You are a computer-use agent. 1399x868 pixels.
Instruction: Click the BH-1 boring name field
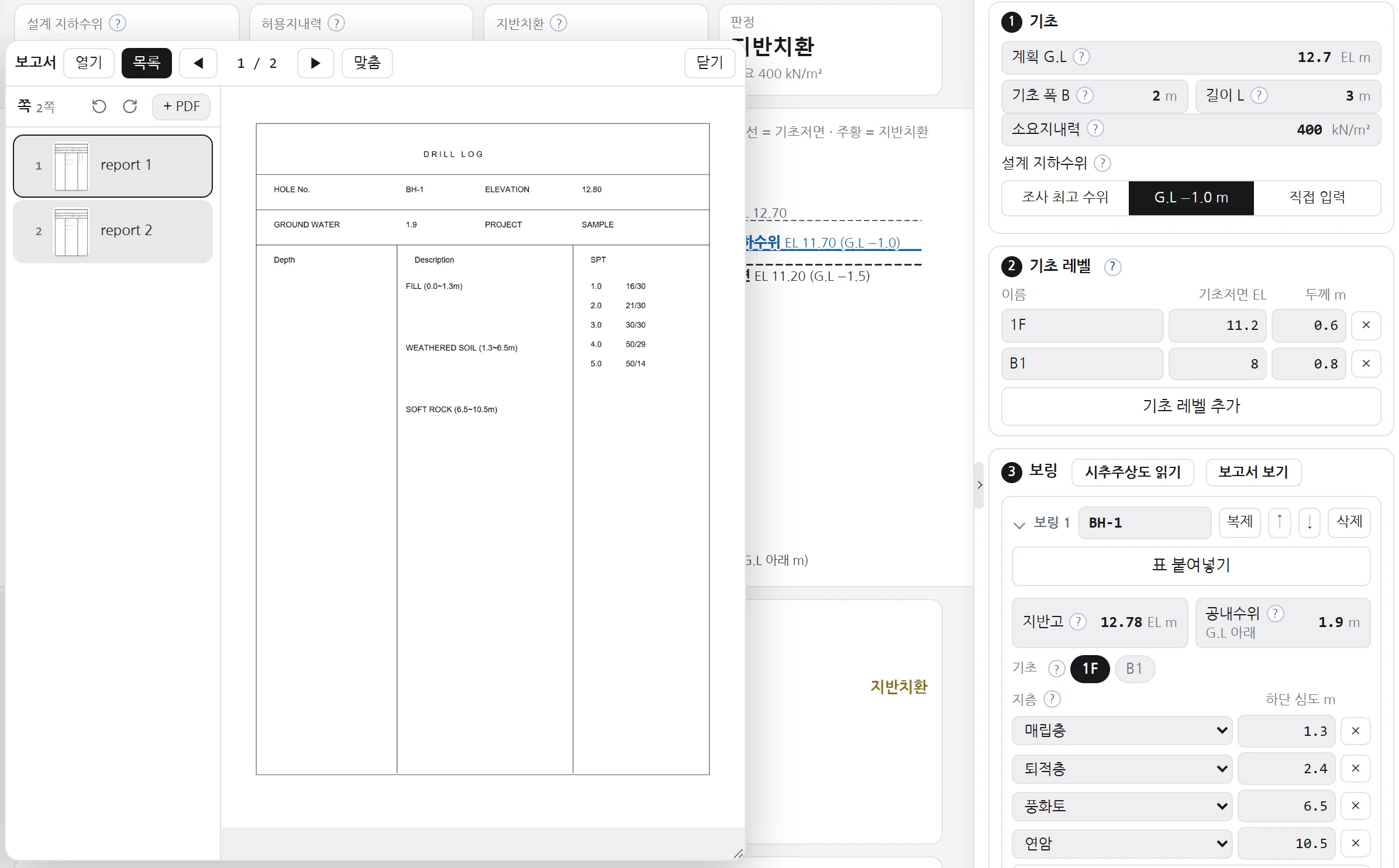click(x=1145, y=523)
